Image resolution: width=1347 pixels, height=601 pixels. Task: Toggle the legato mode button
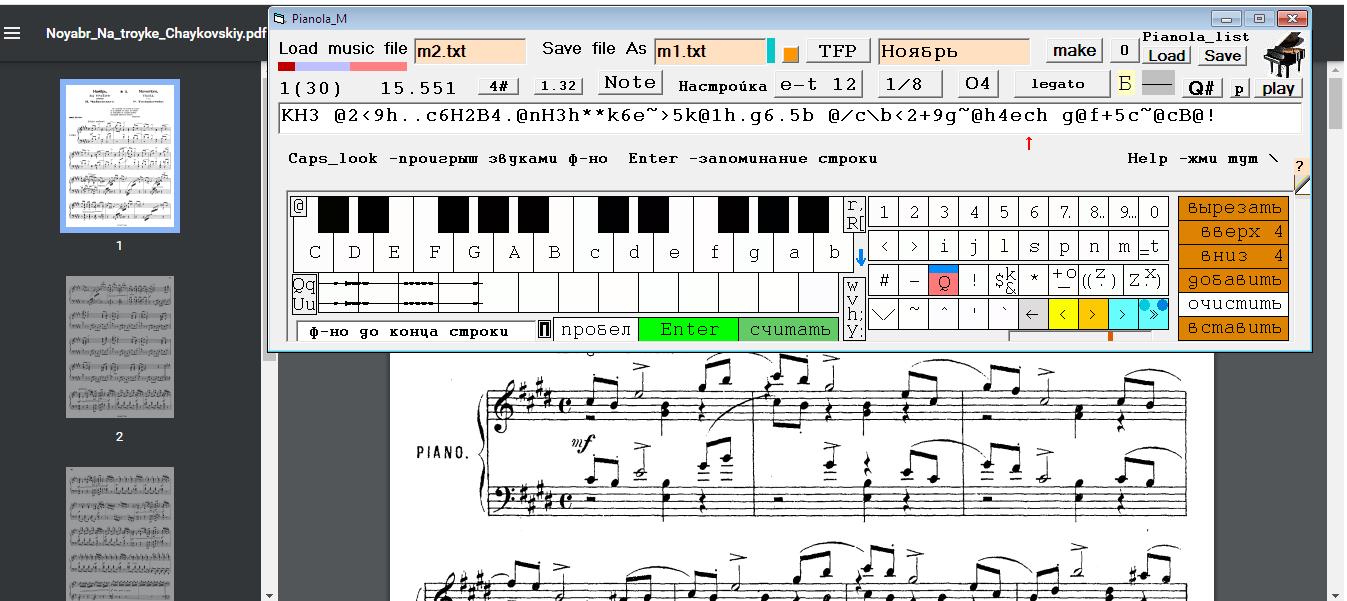pos(1063,84)
